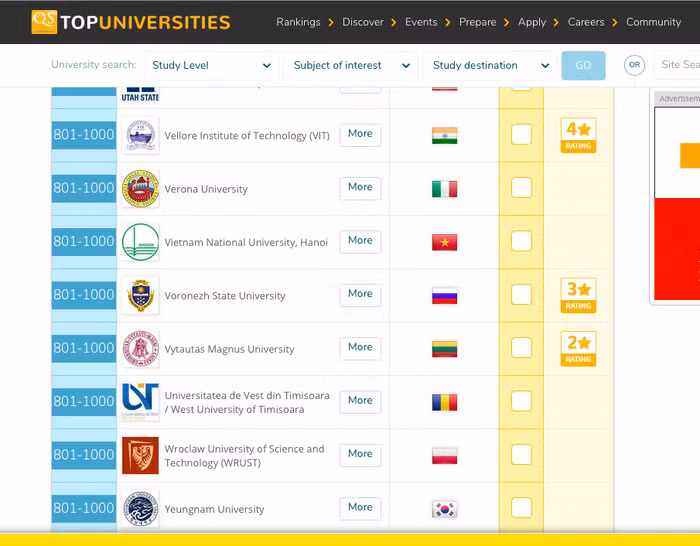Click the West University of Timisoara logo
The width and height of the screenshot is (700, 546).
click(140, 402)
